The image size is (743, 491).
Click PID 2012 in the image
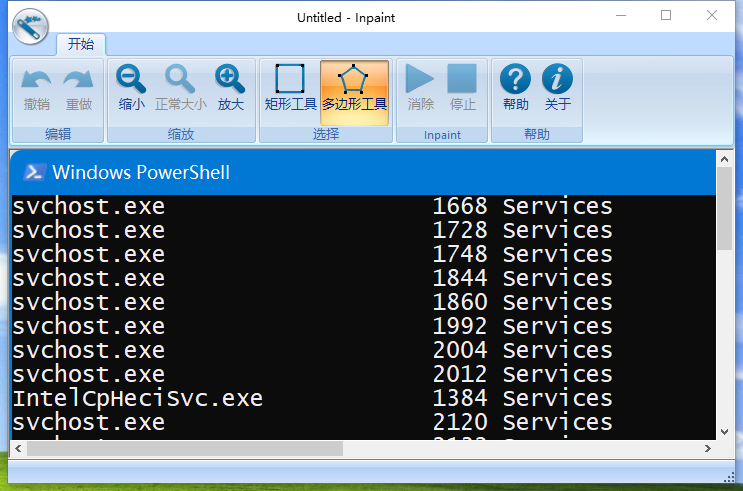point(460,374)
